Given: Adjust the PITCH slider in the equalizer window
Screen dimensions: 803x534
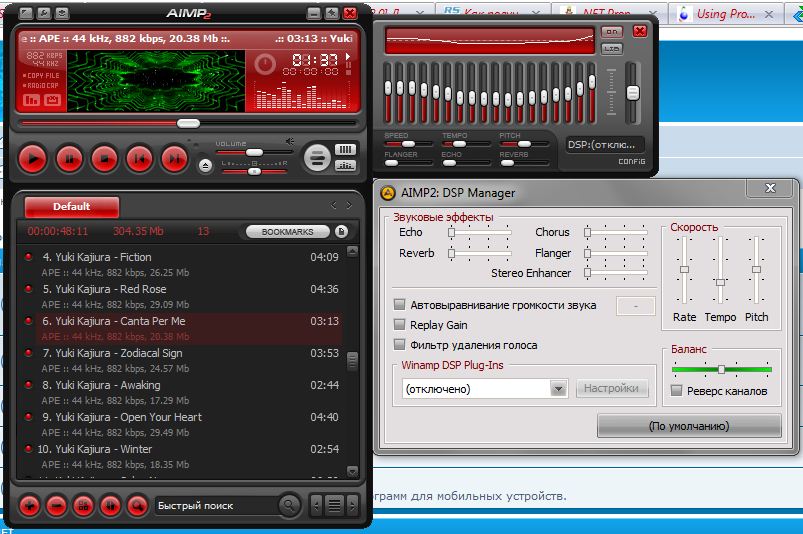Looking at the screenshot, I should (524, 144).
